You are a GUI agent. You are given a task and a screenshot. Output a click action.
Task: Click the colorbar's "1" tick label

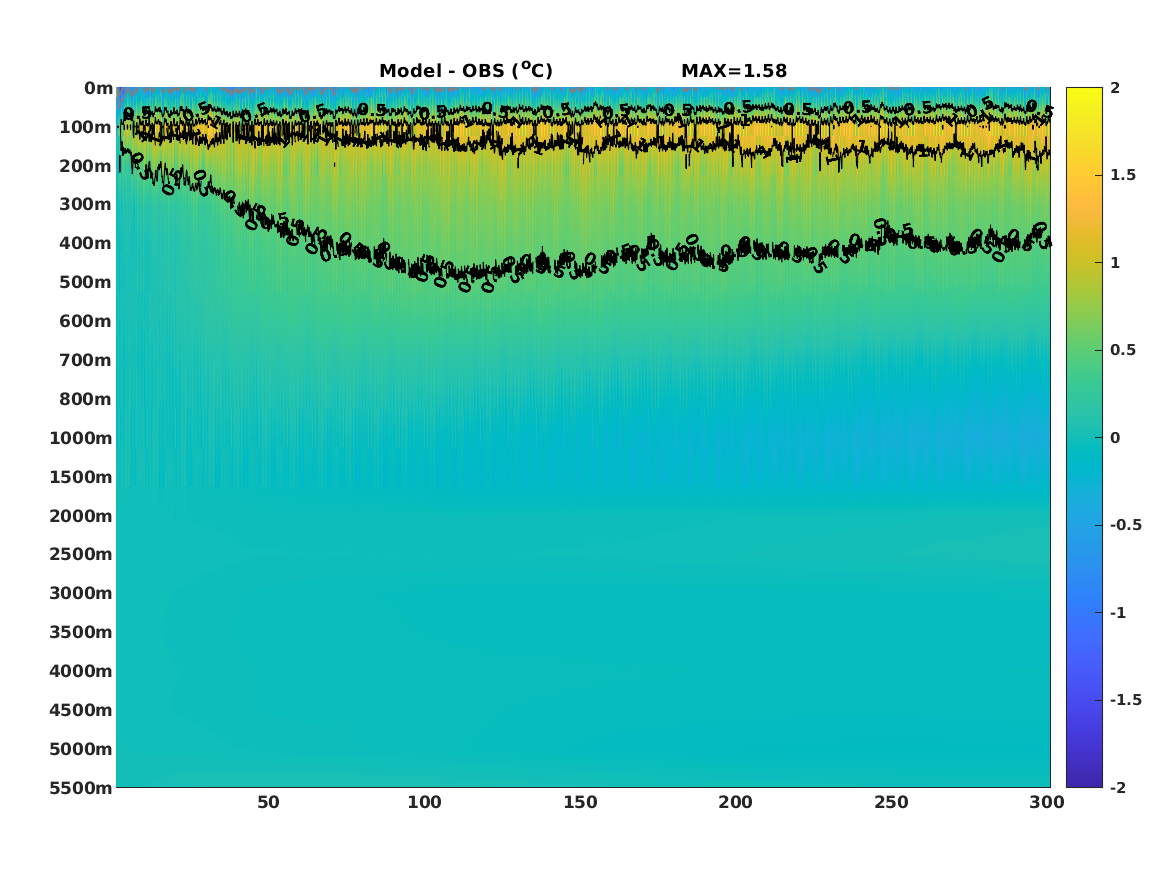[x=1115, y=263]
